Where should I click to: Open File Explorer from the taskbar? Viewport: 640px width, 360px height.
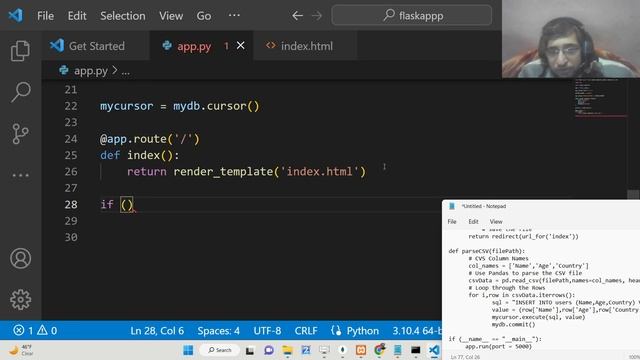click(x=287, y=350)
